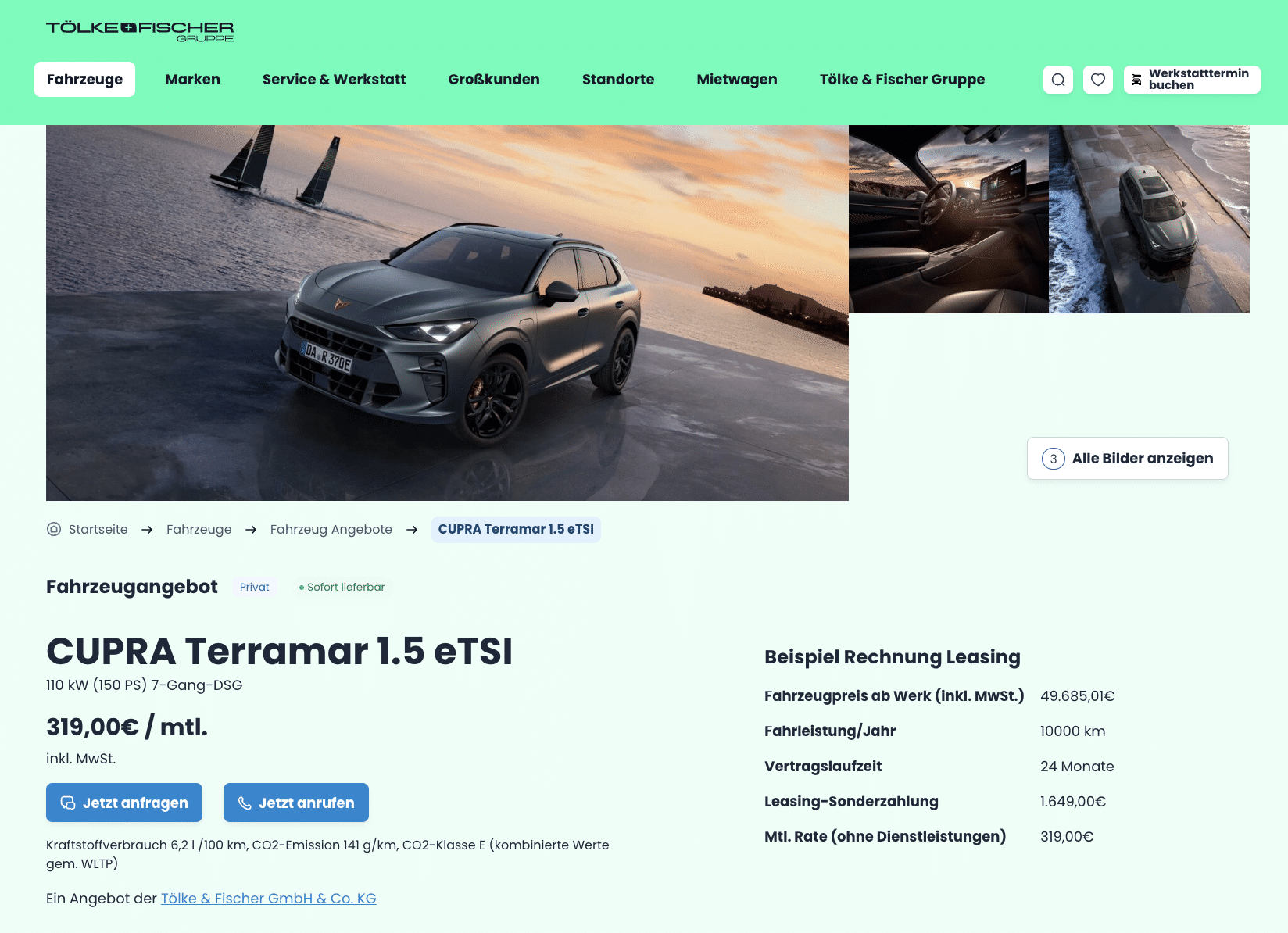
Task: Book a workshop appointment via Werkstatttermin buchen
Action: point(1192,80)
